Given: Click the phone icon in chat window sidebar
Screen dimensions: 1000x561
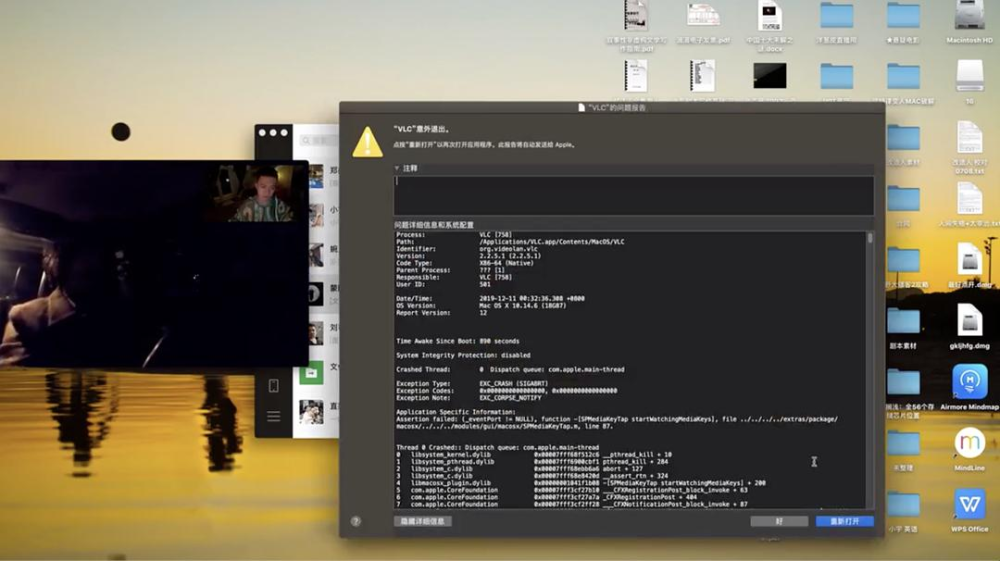Looking at the screenshot, I should point(274,386).
